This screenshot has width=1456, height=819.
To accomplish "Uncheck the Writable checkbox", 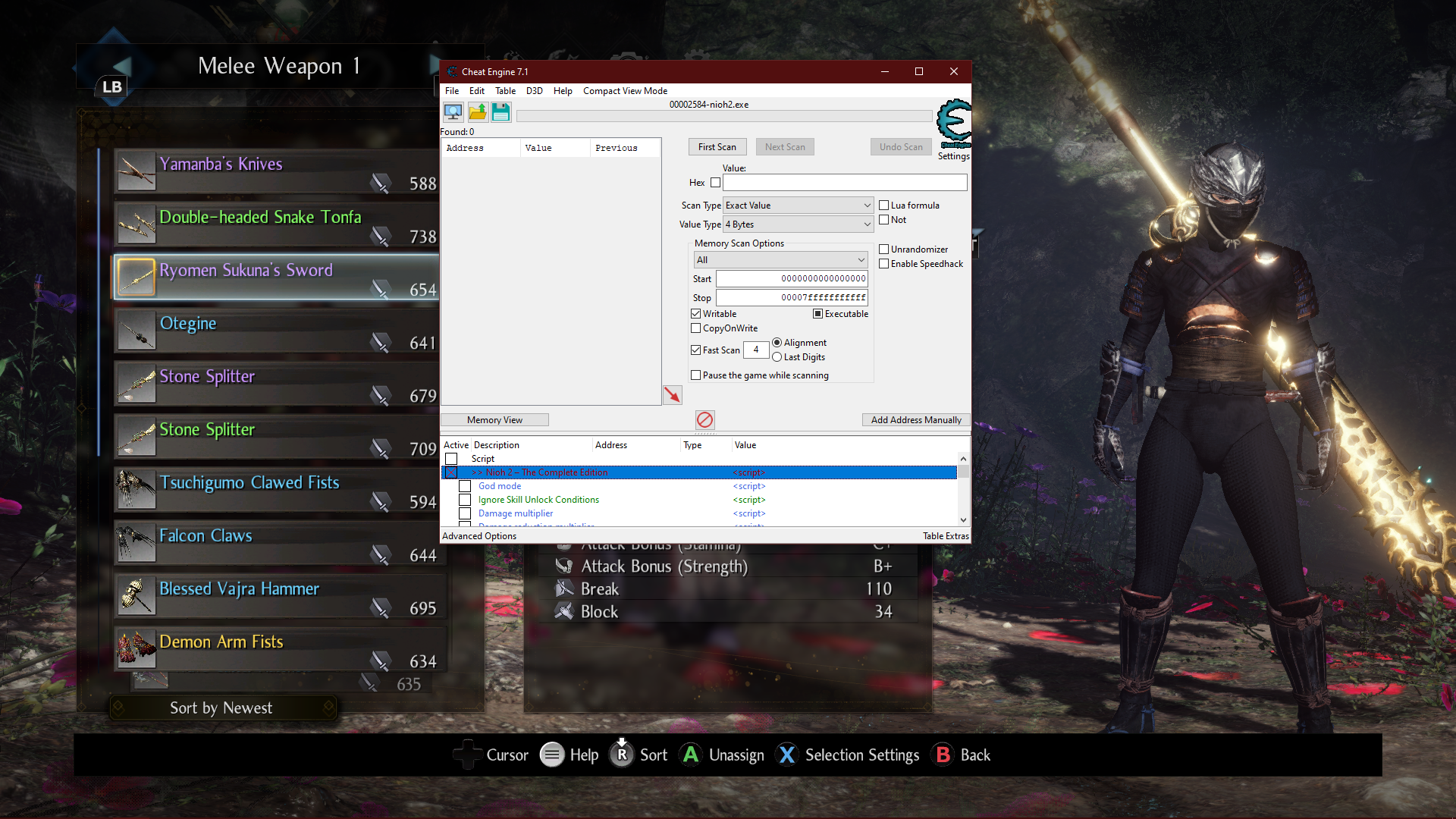I will (696, 313).
